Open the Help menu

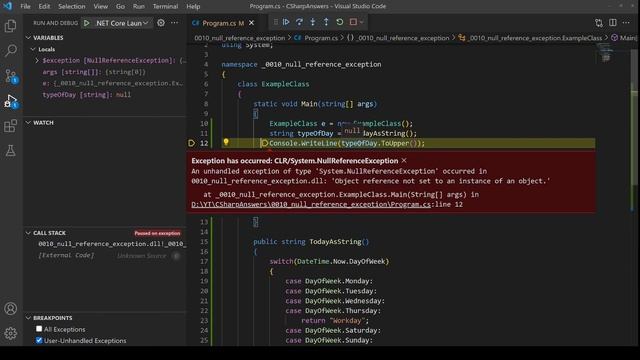point(193,7)
